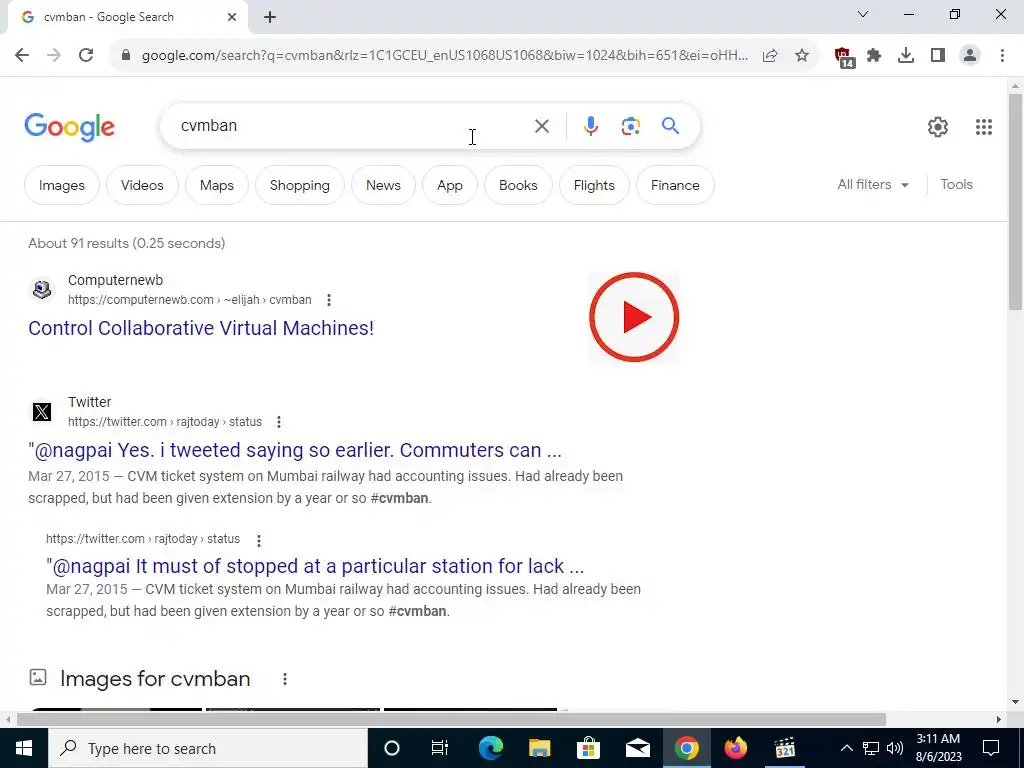
Task: Open the search Tools button
Action: (x=956, y=185)
